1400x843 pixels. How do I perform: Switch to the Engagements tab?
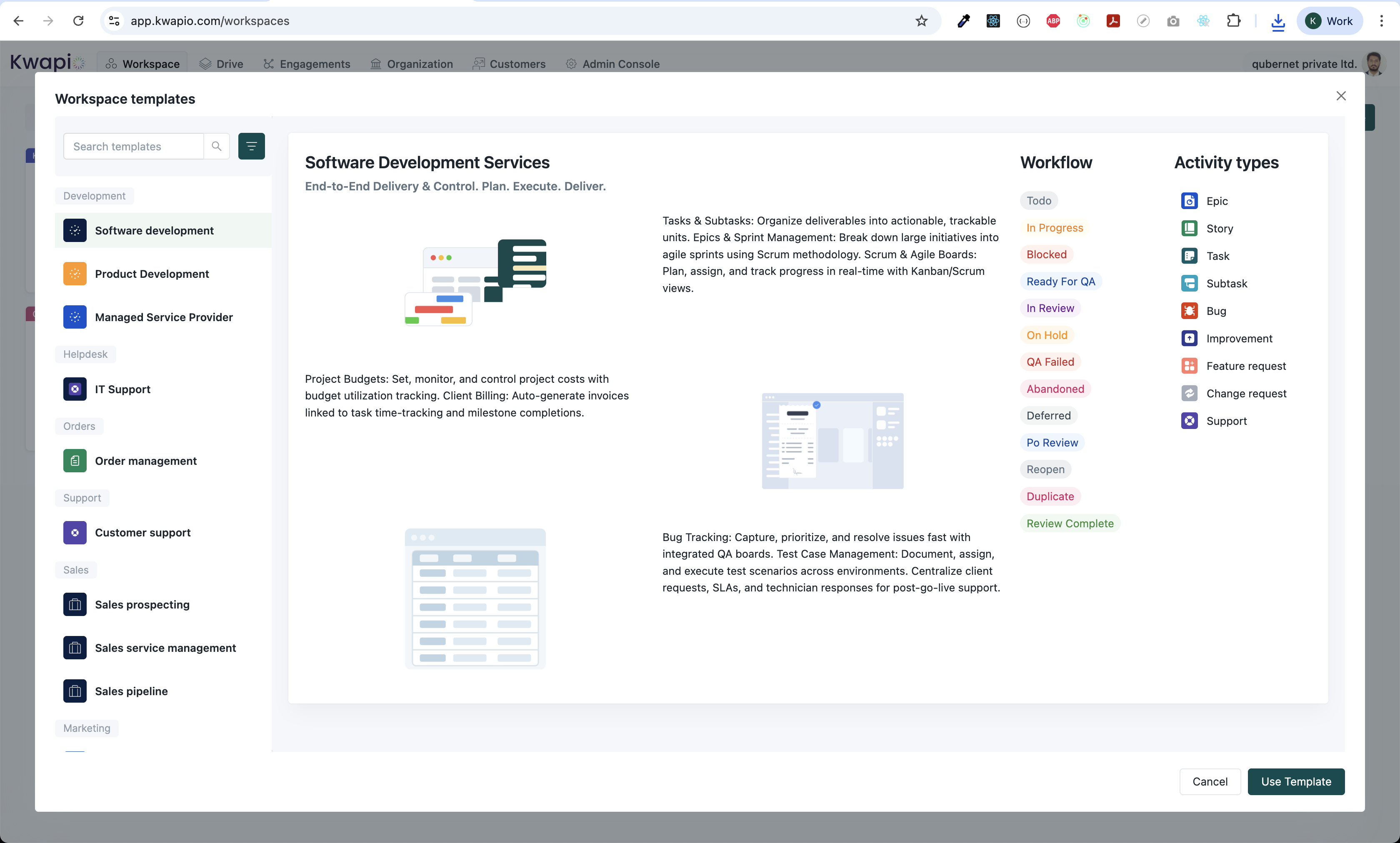307,64
